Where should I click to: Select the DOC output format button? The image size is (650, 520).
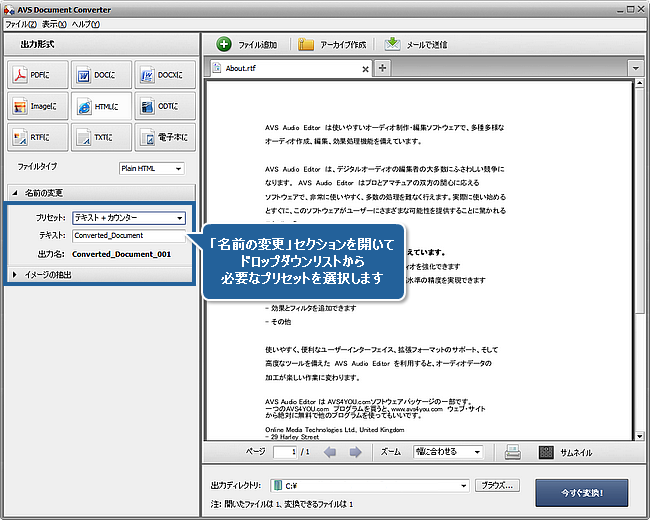pyautogui.click(x=102, y=75)
